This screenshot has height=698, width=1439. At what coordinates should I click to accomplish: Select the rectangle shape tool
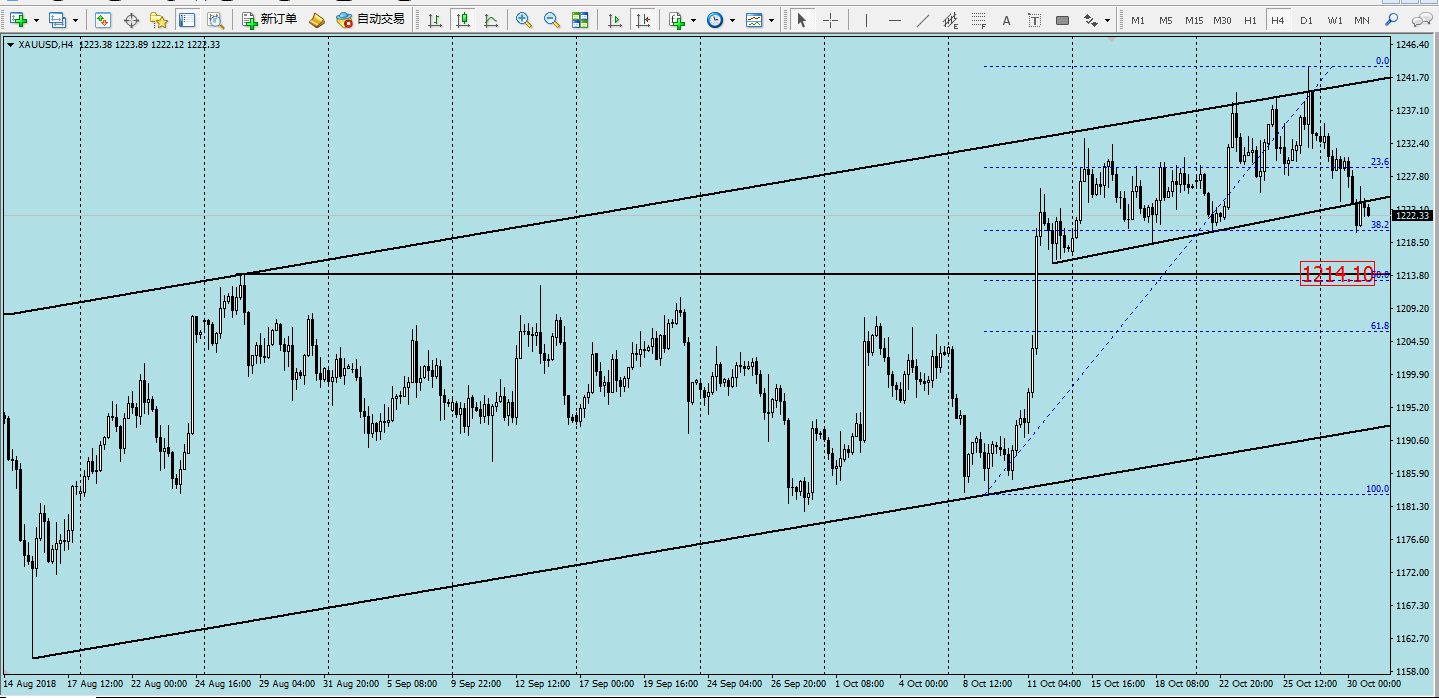click(1062, 19)
